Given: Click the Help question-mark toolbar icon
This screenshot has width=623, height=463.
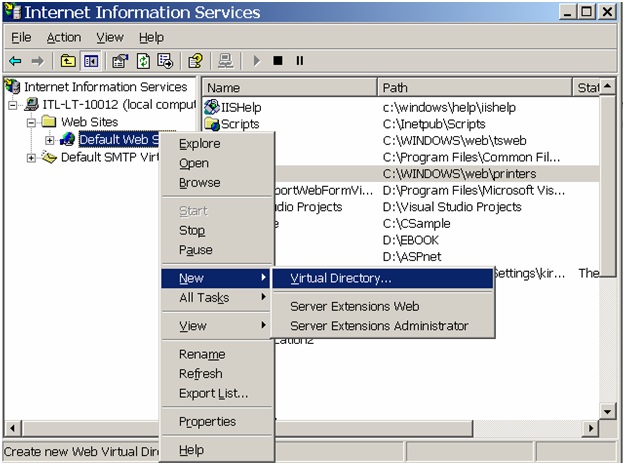Looking at the screenshot, I should [x=195, y=61].
